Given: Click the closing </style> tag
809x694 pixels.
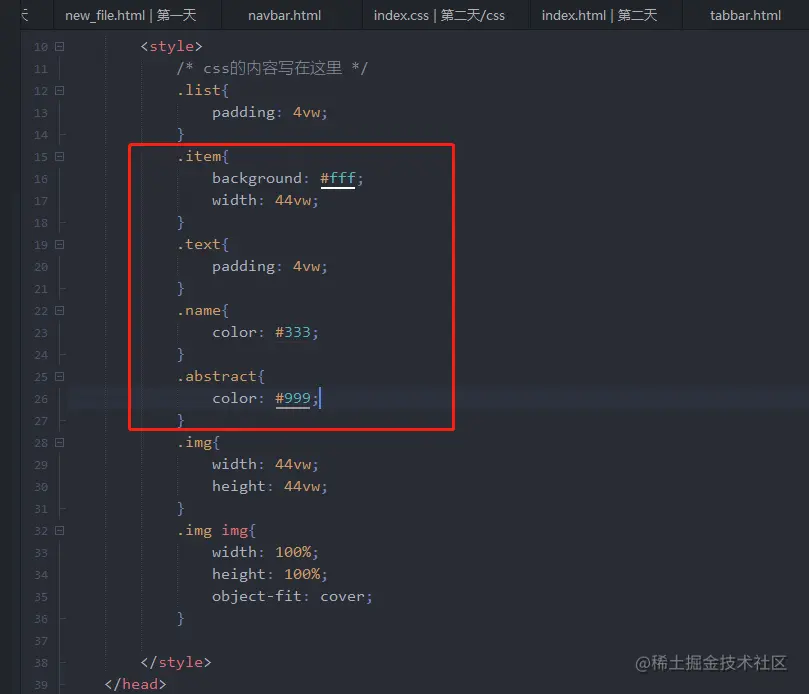Looking at the screenshot, I should (x=176, y=663).
